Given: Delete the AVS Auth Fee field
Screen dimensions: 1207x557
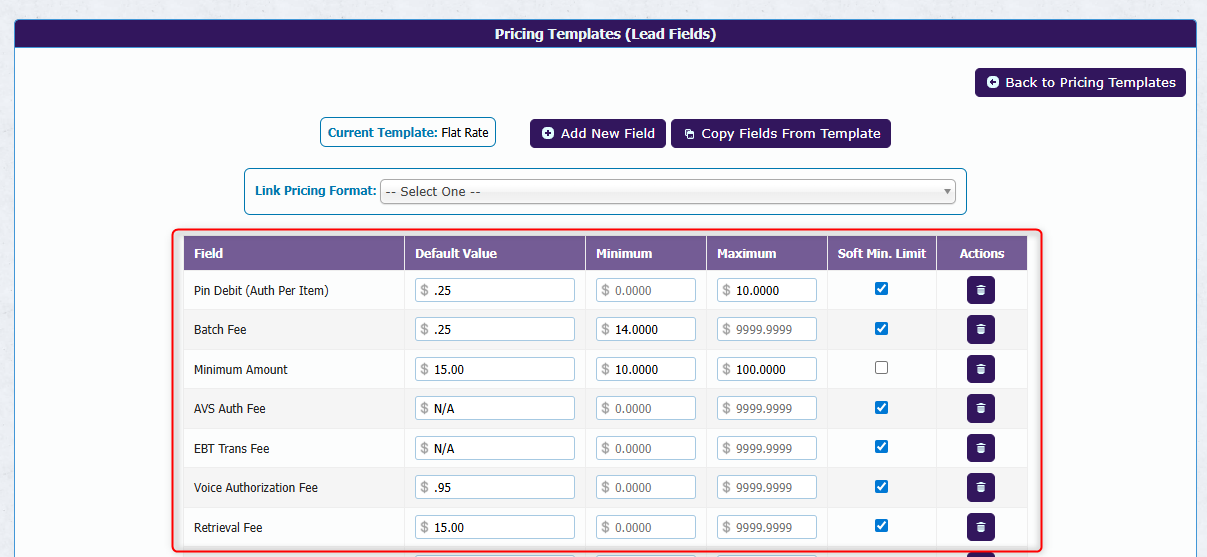Looking at the screenshot, I should 980,408.
